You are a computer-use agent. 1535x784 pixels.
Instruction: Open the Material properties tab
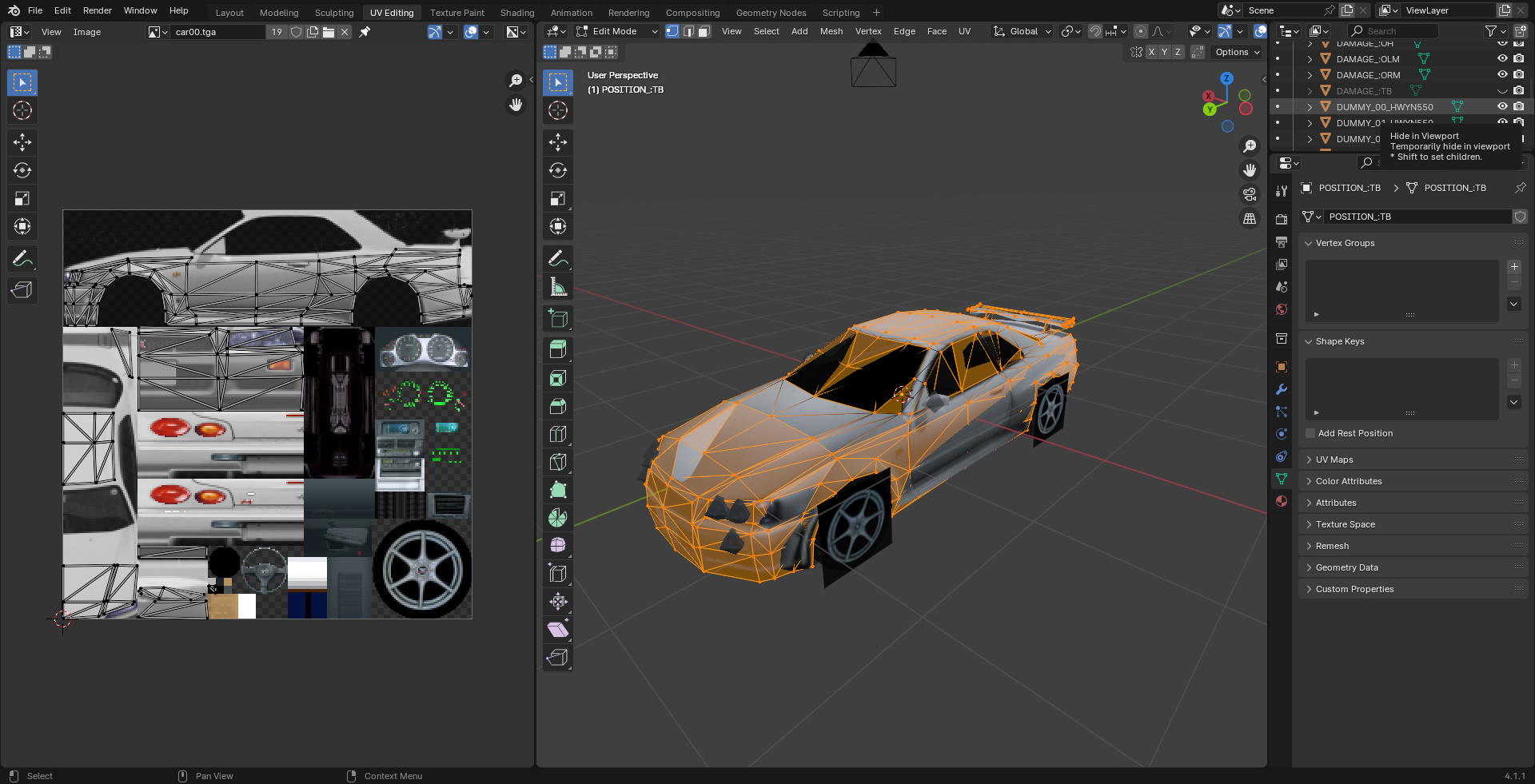click(1282, 501)
